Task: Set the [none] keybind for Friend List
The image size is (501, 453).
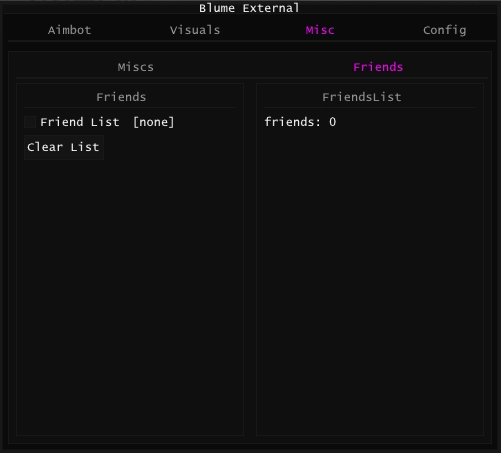Action: [153, 122]
